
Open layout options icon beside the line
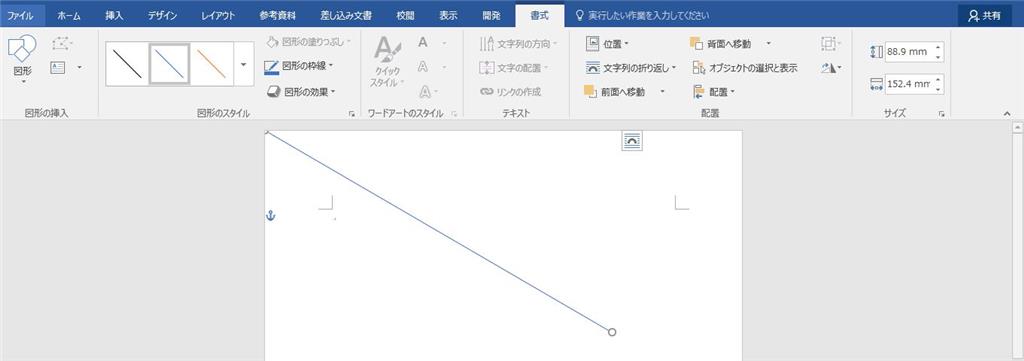coord(632,140)
